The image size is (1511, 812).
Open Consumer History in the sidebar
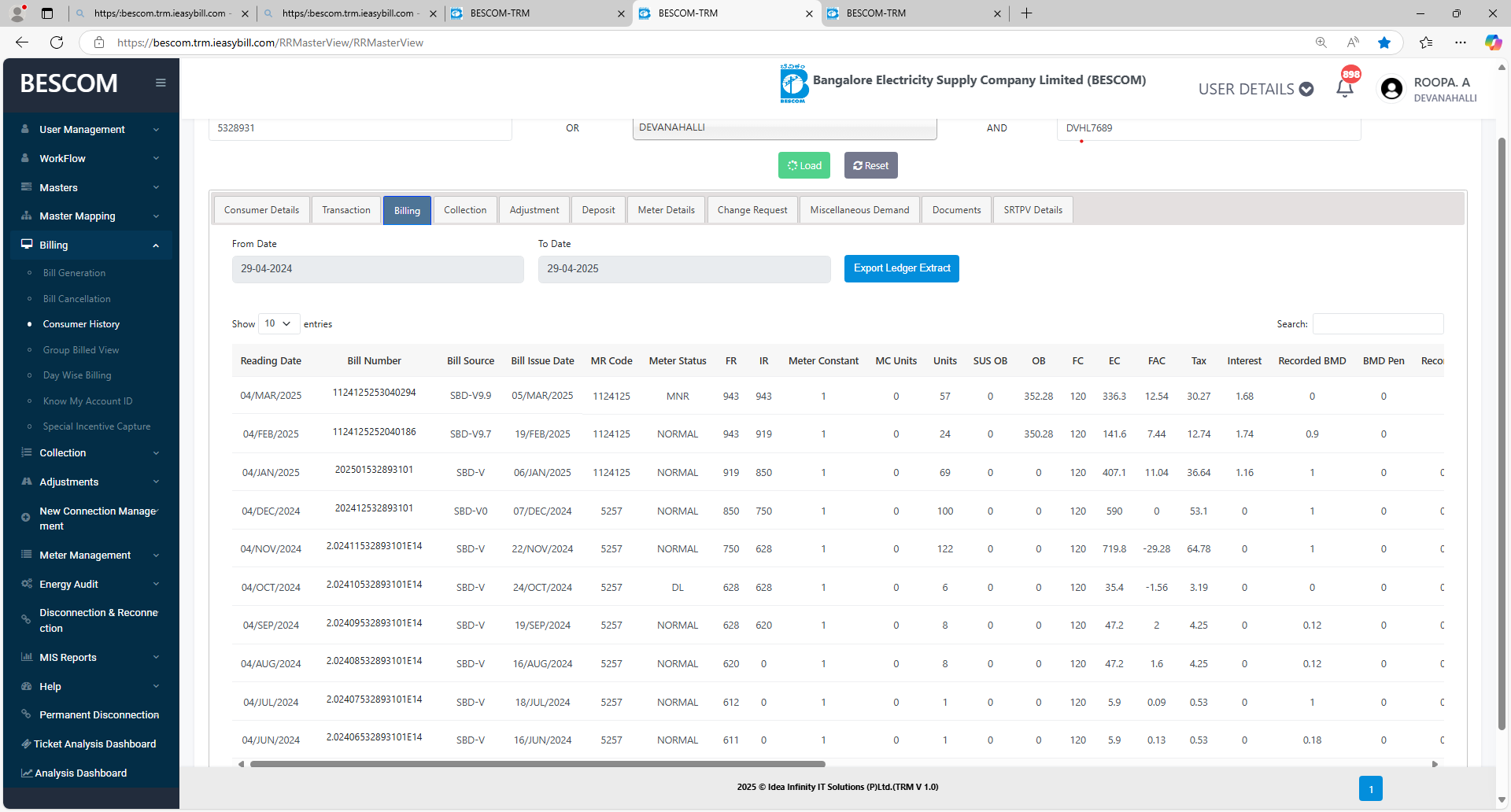click(x=81, y=324)
